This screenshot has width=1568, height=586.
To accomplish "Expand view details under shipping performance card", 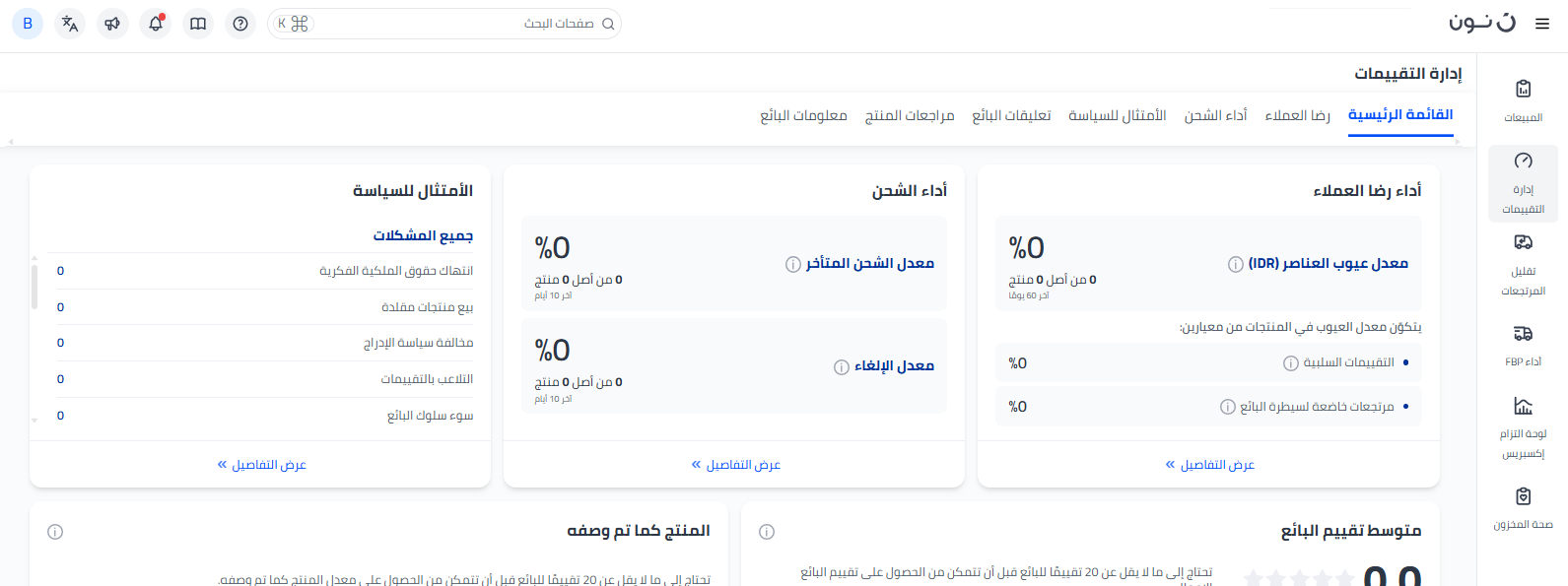I will pyautogui.click(x=735, y=465).
